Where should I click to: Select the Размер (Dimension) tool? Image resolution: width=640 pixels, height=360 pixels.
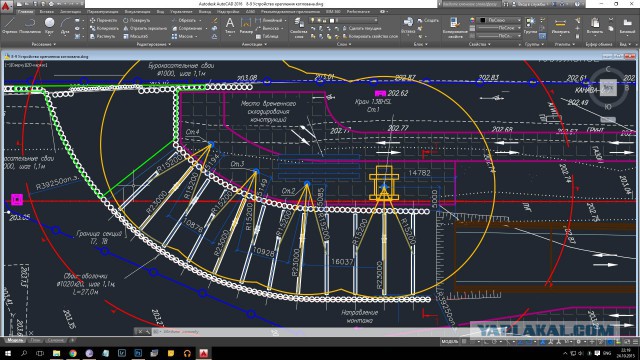coord(246,25)
